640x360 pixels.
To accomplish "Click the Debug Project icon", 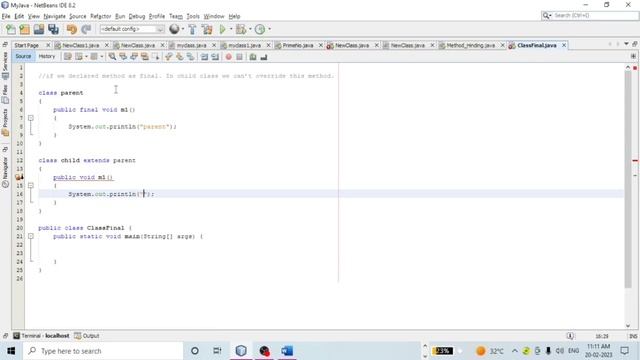I will coord(241,29).
